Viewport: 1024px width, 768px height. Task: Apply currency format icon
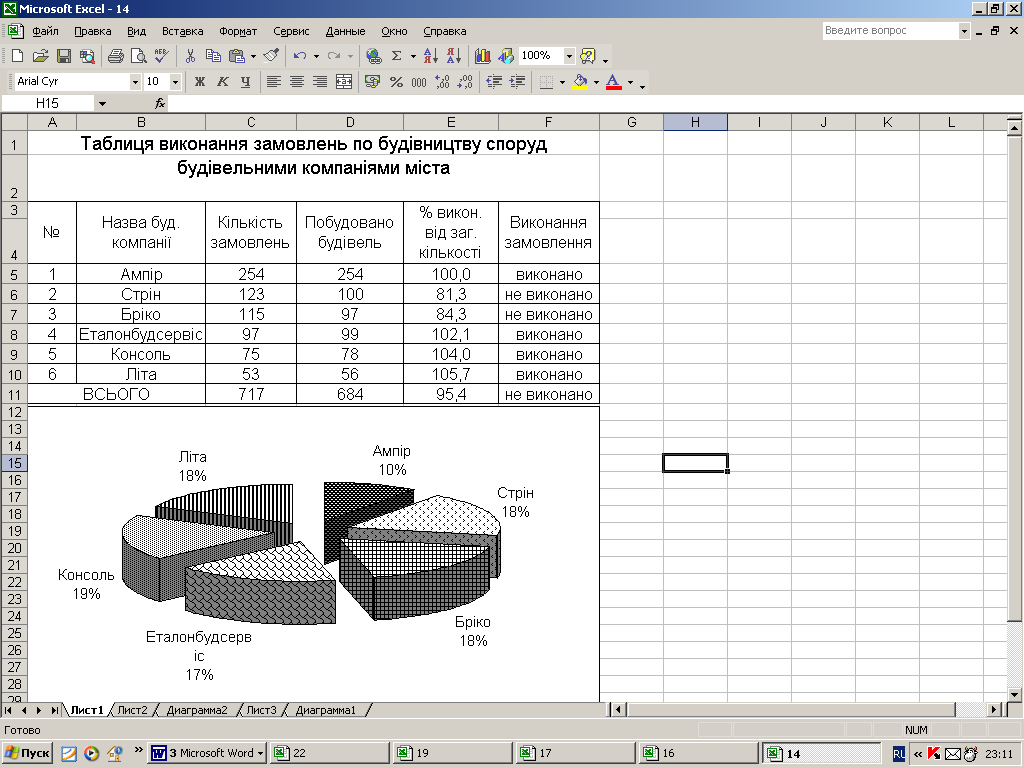(372, 82)
